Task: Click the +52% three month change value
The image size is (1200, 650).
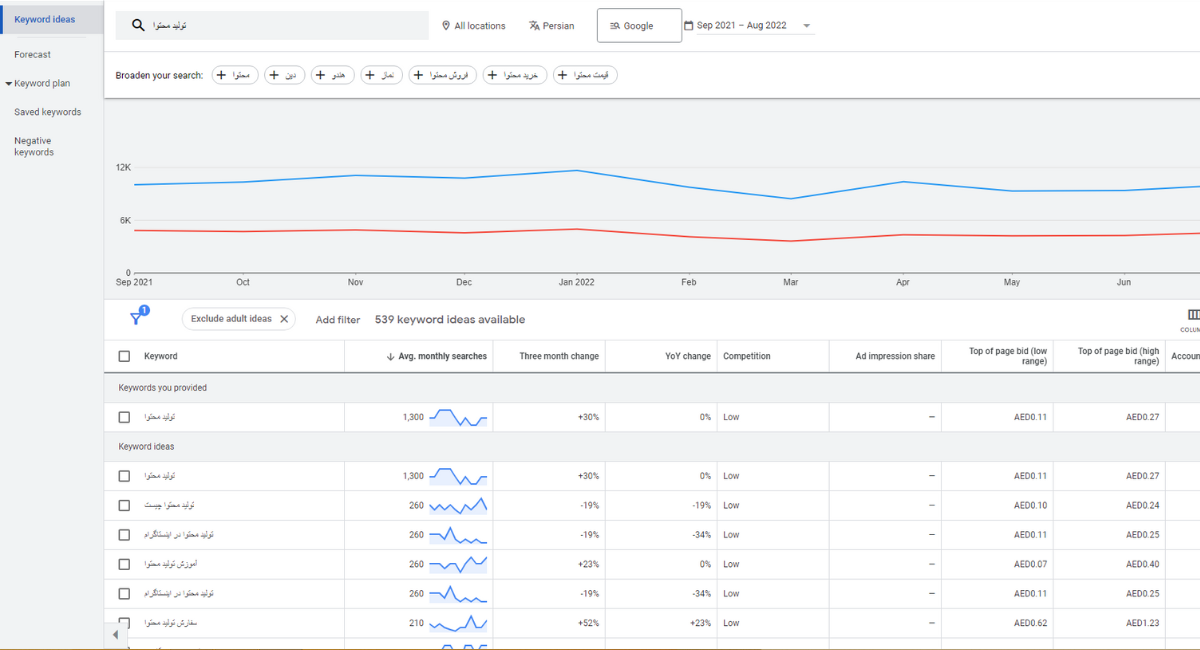Action: coord(588,623)
